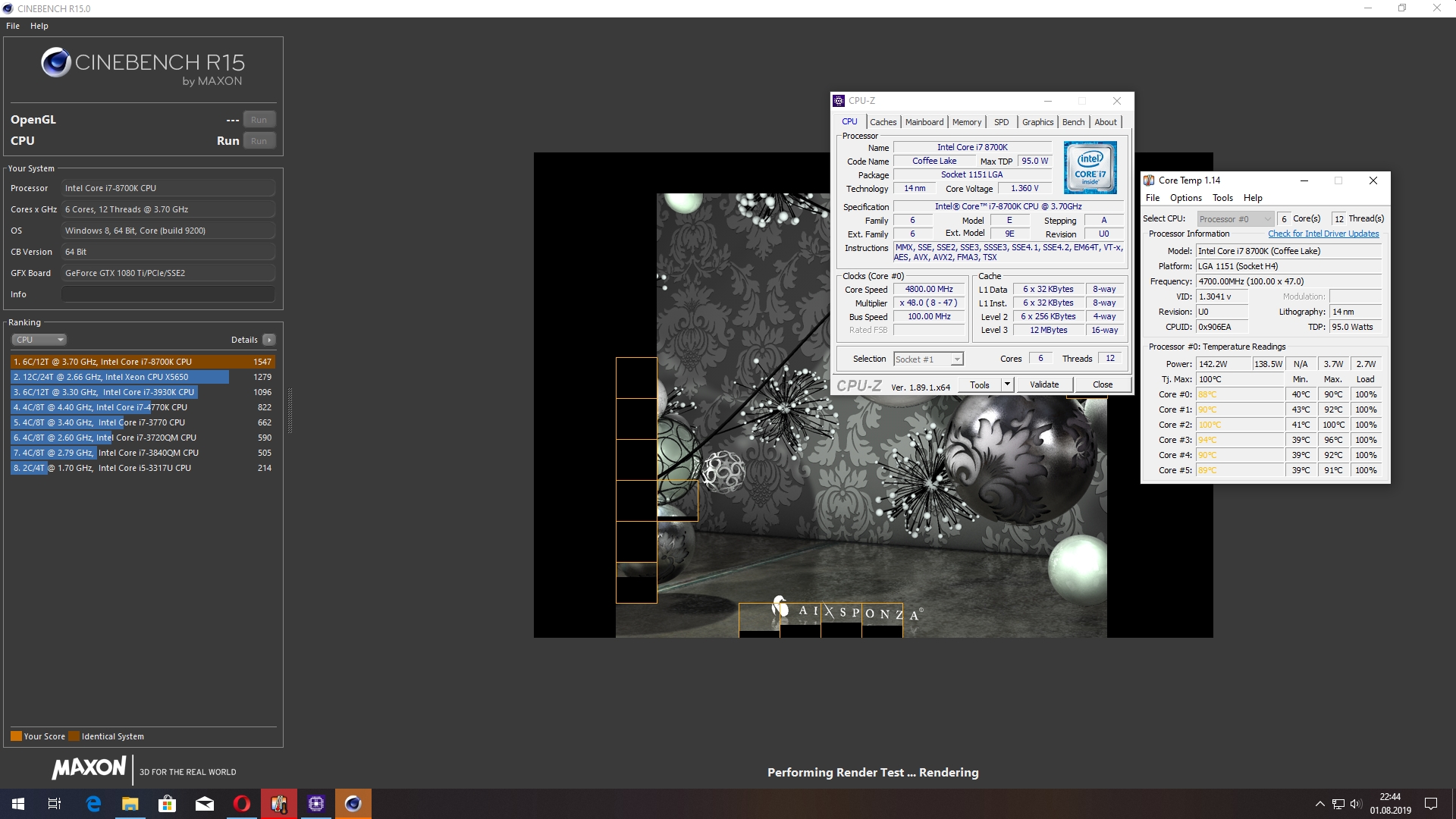
Task: Click the Core #2 temperature reading 100°C
Action: [1241, 425]
